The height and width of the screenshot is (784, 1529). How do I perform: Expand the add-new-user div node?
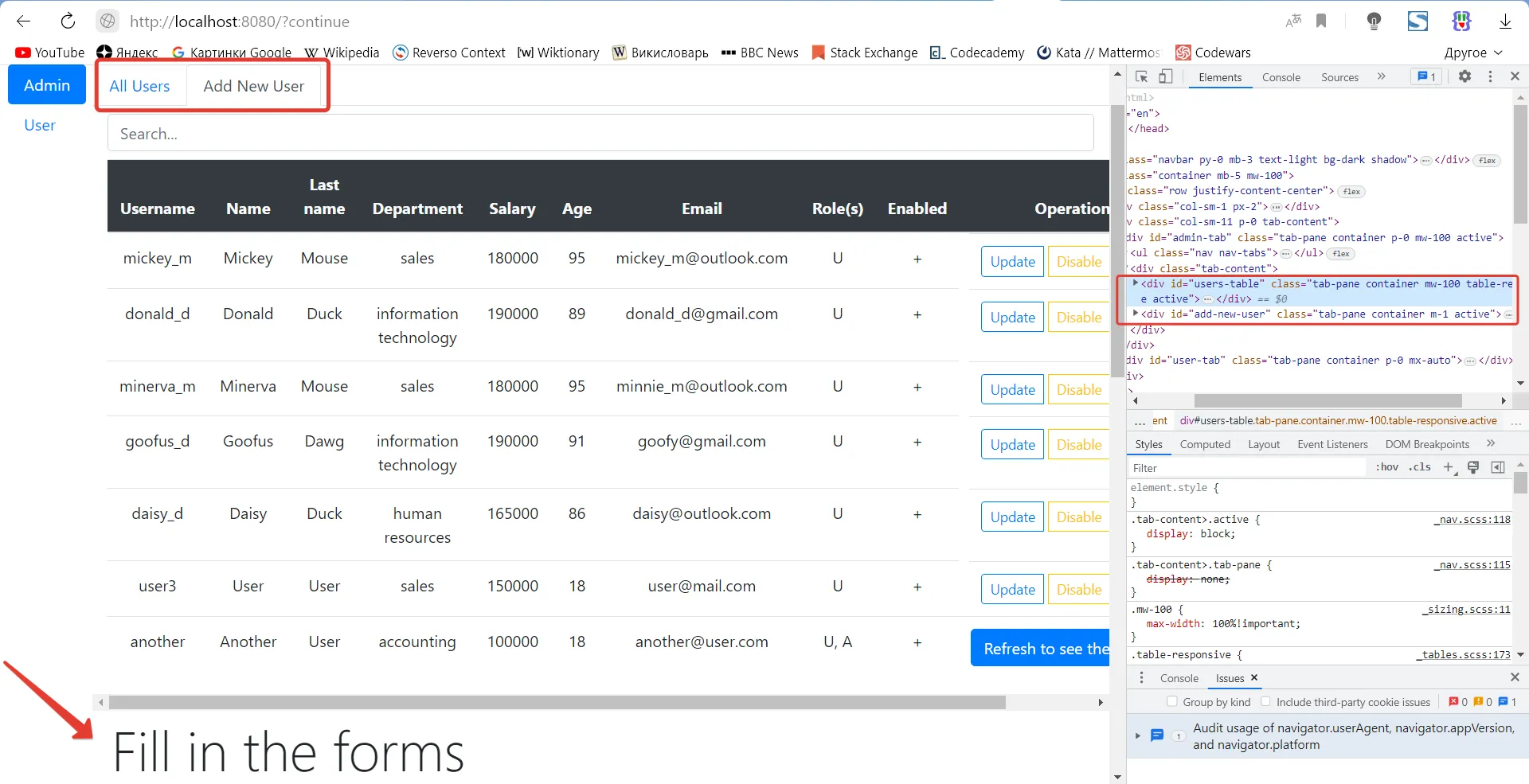pos(1136,314)
